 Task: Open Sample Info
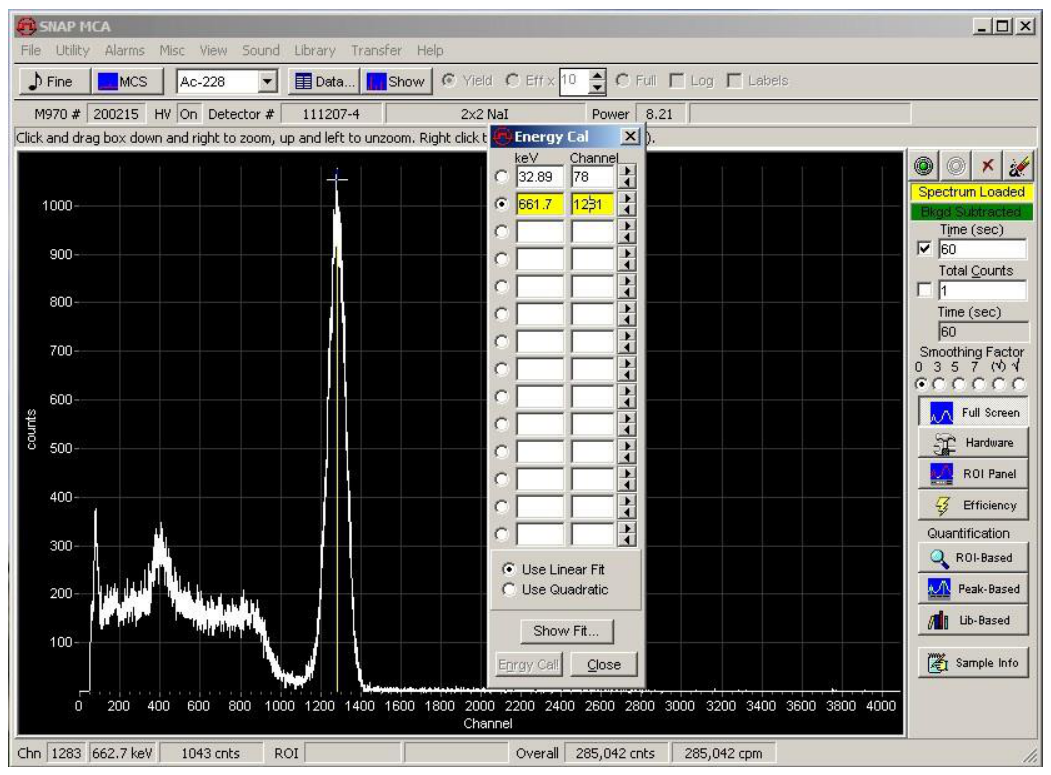973,663
